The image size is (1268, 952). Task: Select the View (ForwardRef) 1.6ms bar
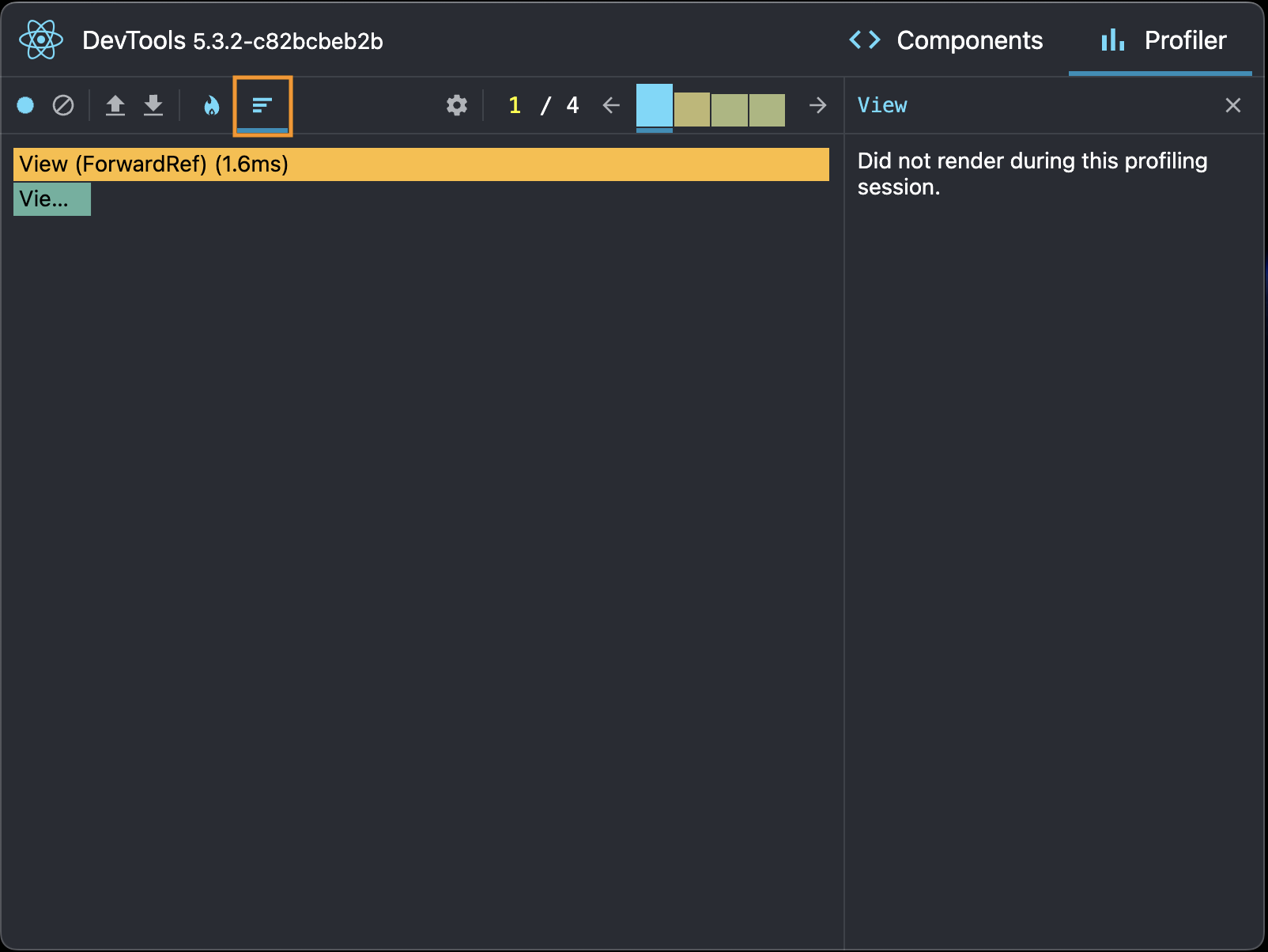click(x=421, y=164)
